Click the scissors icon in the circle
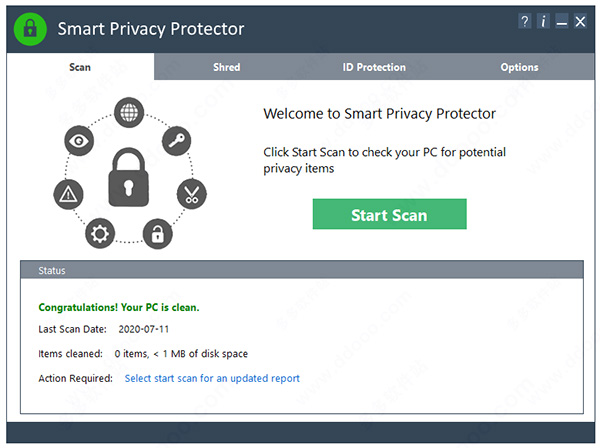The image size is (600, 448). tap(190, 193)
